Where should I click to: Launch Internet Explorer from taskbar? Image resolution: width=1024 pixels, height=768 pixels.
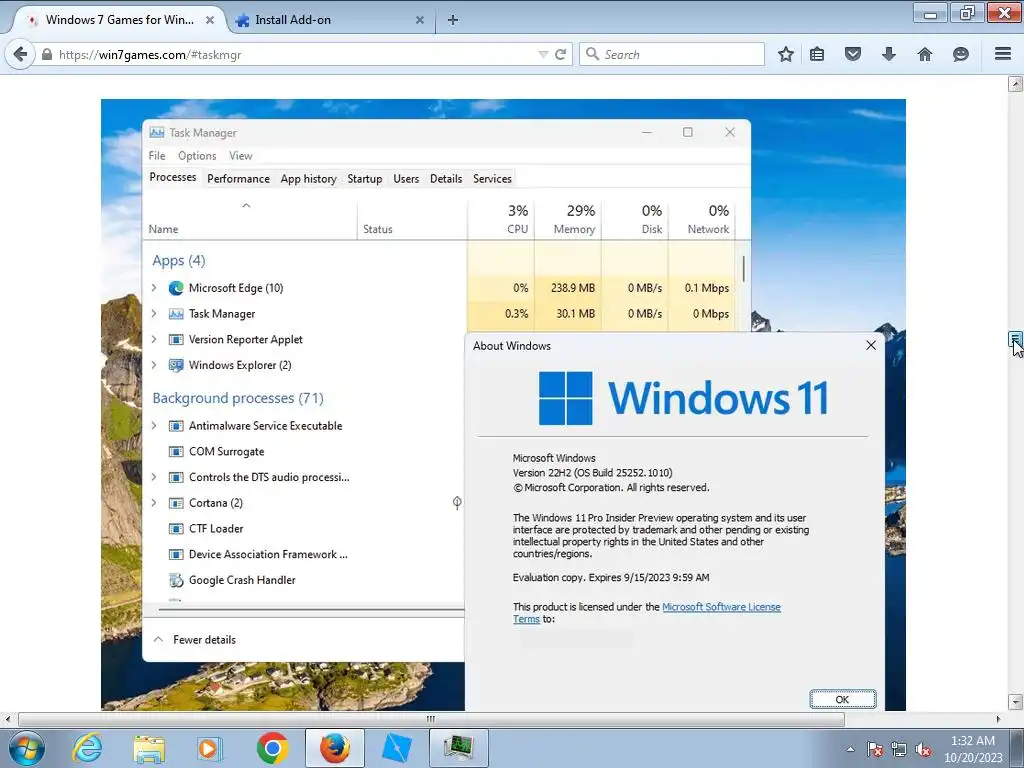coord(88,748)
